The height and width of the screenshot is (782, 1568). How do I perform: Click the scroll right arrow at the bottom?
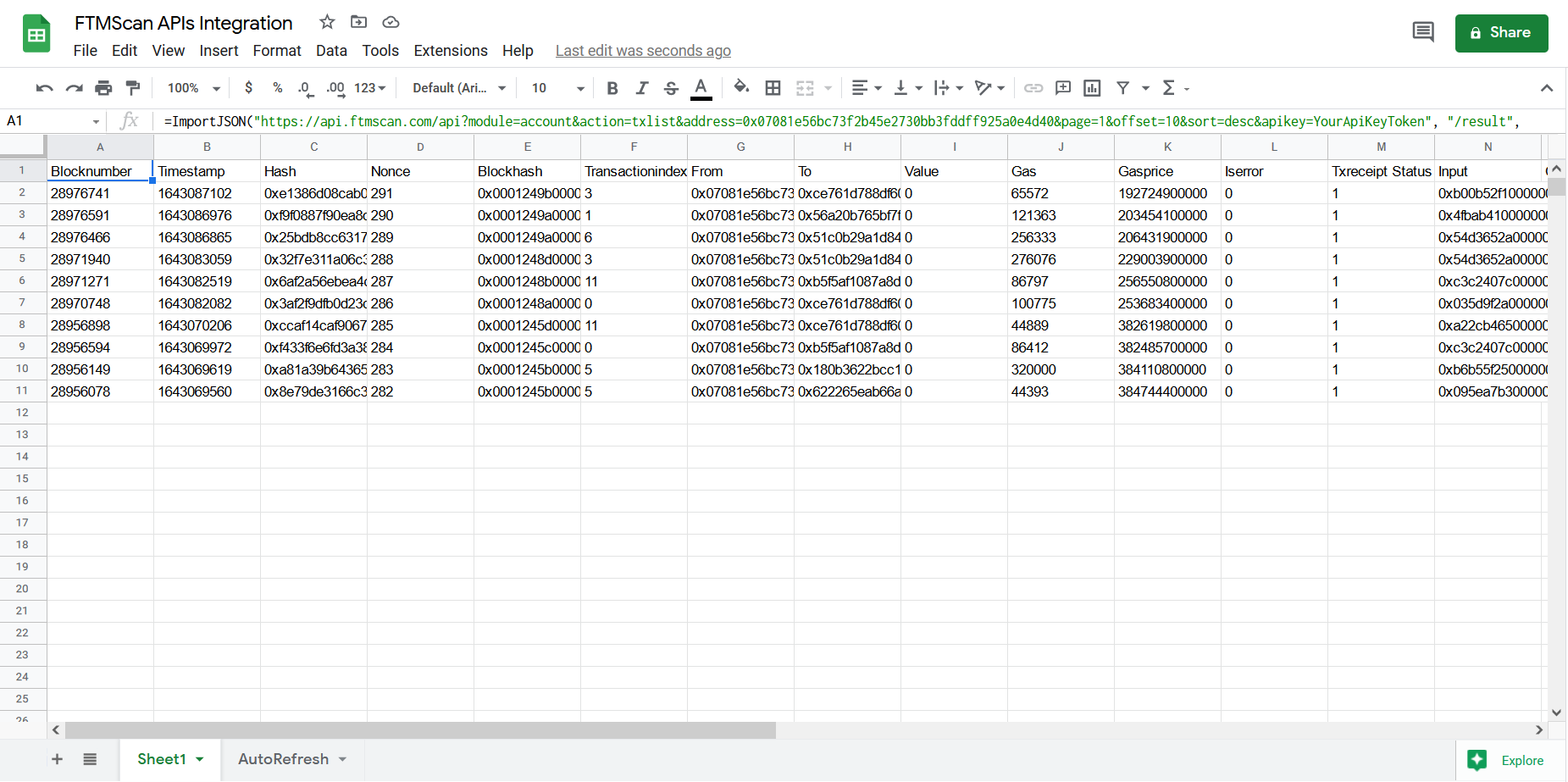click(x=1539, y=730)
